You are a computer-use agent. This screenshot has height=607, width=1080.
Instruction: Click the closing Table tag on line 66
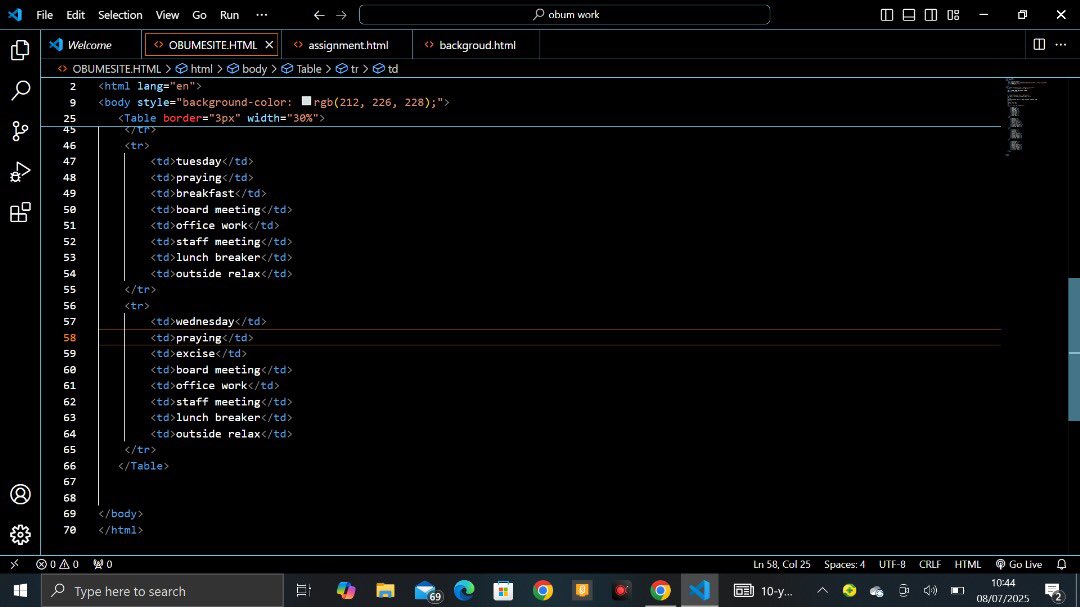coord(143,466)
